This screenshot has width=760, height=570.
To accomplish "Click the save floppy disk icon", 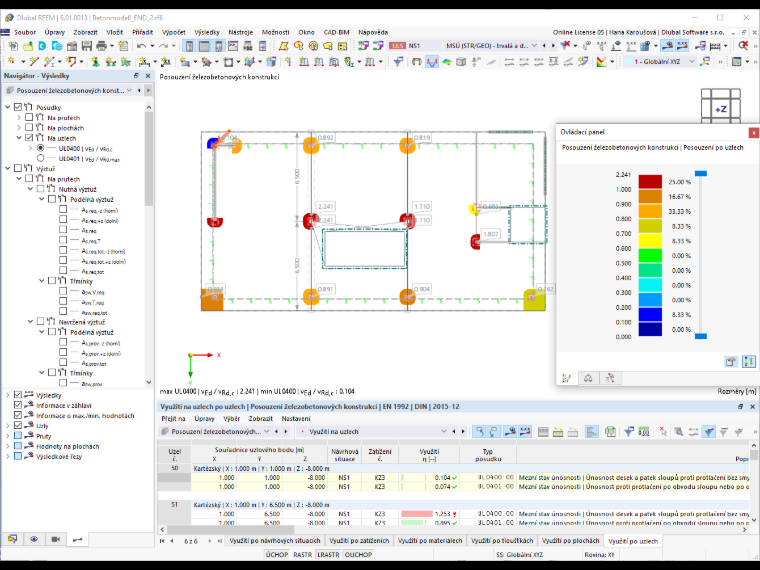I will (x=87, y=46).
